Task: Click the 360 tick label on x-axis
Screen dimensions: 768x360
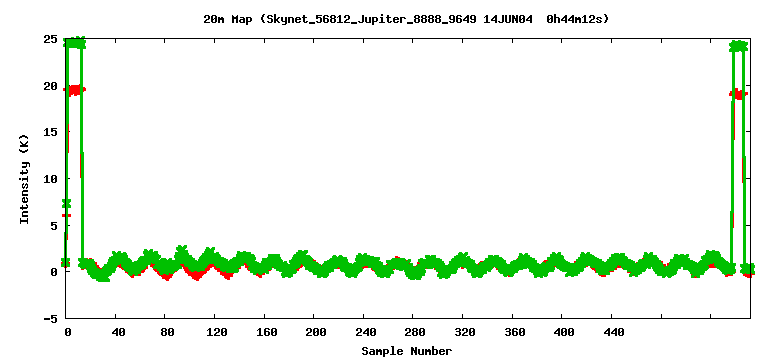Action: (x=515, y=332)
